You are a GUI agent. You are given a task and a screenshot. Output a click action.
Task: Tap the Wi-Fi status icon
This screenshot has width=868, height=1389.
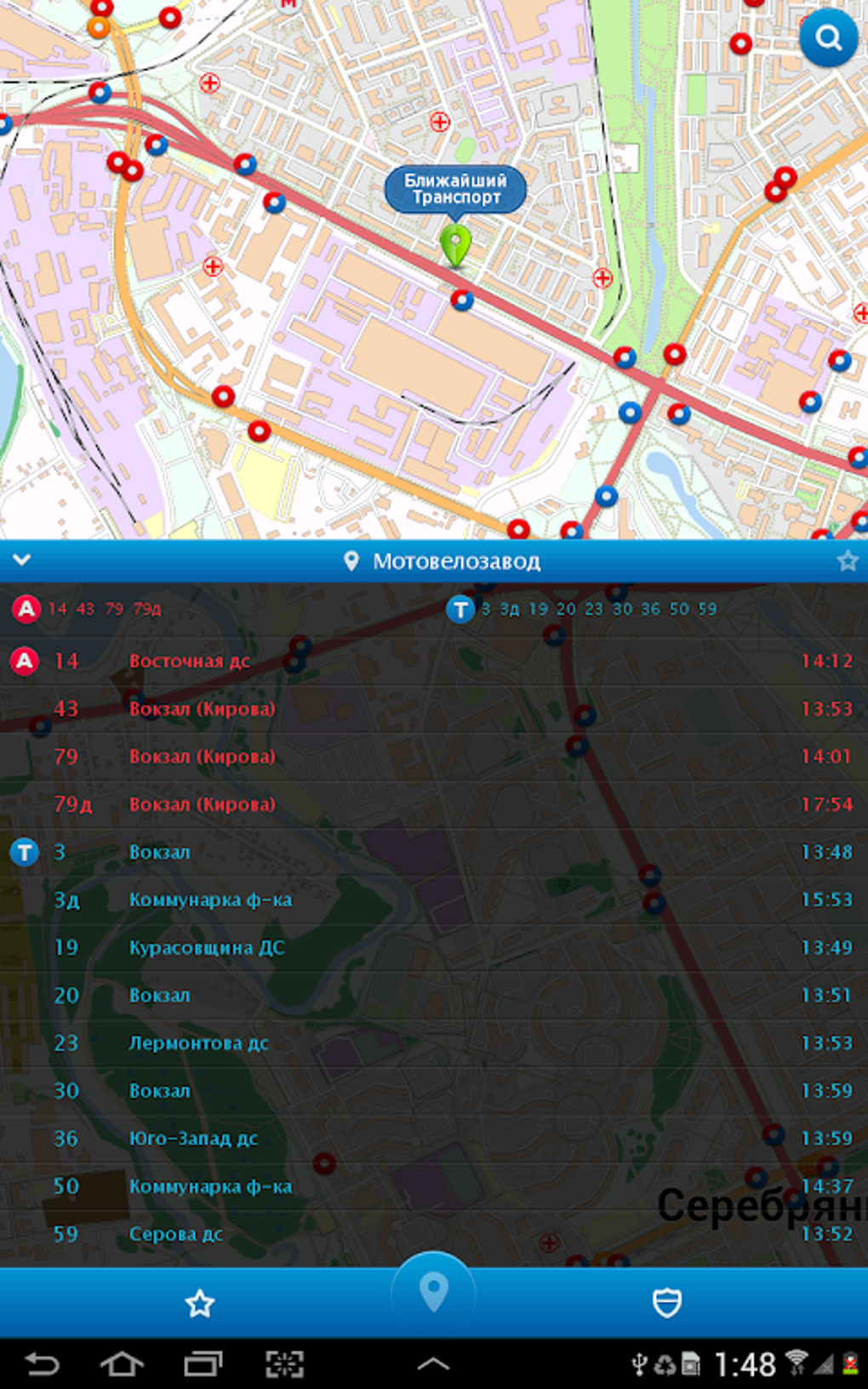pos(797,1363)
